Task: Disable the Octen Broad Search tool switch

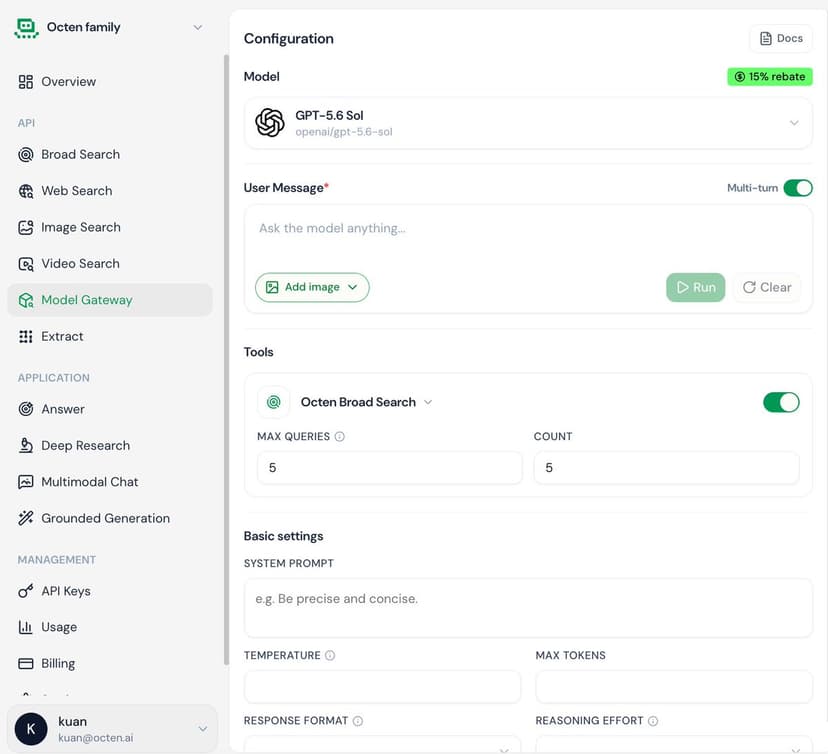Action: [x=781, y=402]
